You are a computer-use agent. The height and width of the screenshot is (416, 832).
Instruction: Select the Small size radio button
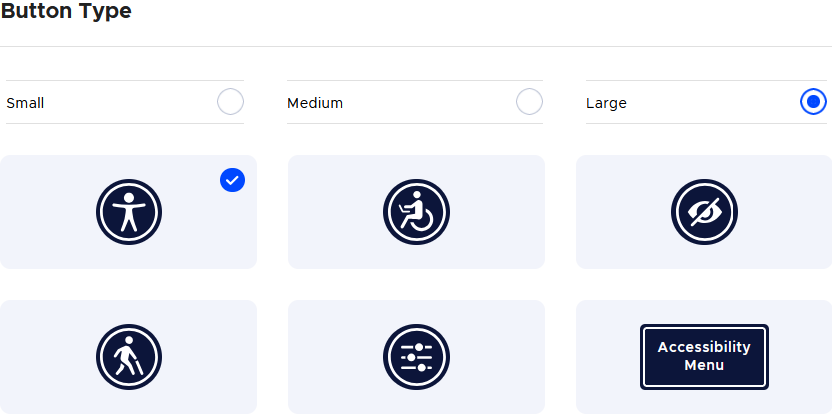click(230, 102)
